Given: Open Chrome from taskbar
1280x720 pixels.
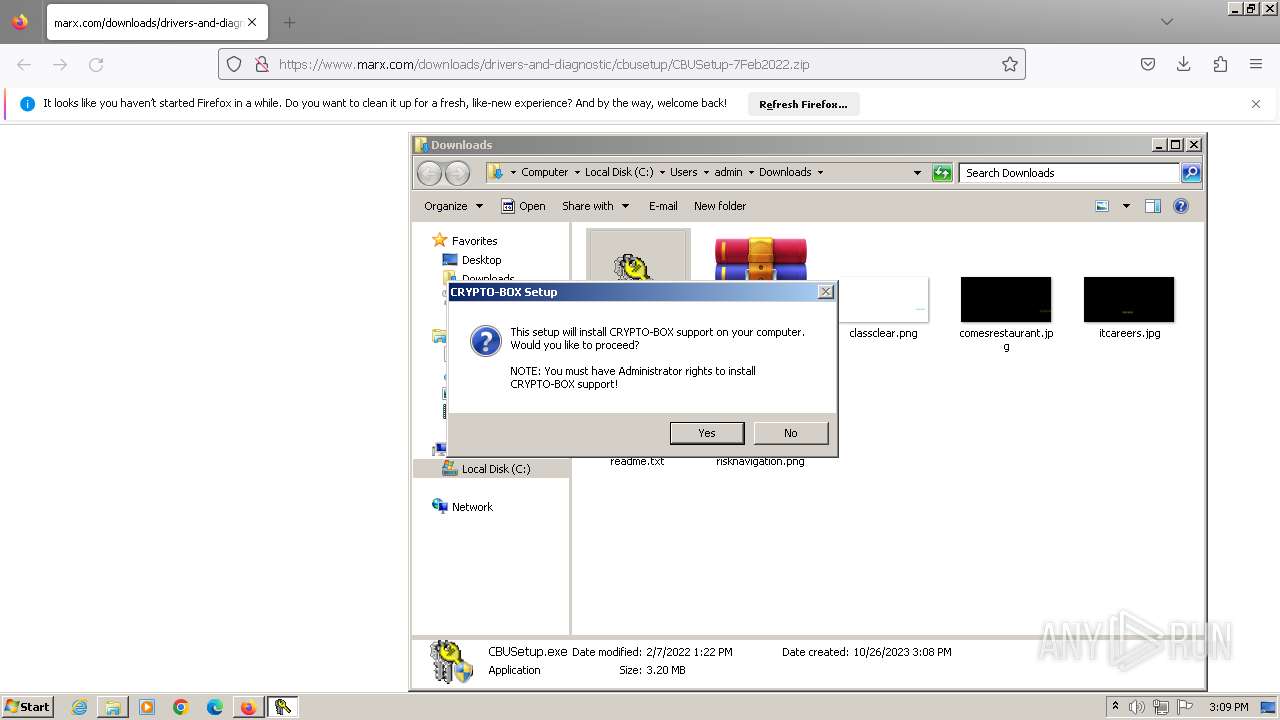Looking at the screenshot, I should (181, 707).
